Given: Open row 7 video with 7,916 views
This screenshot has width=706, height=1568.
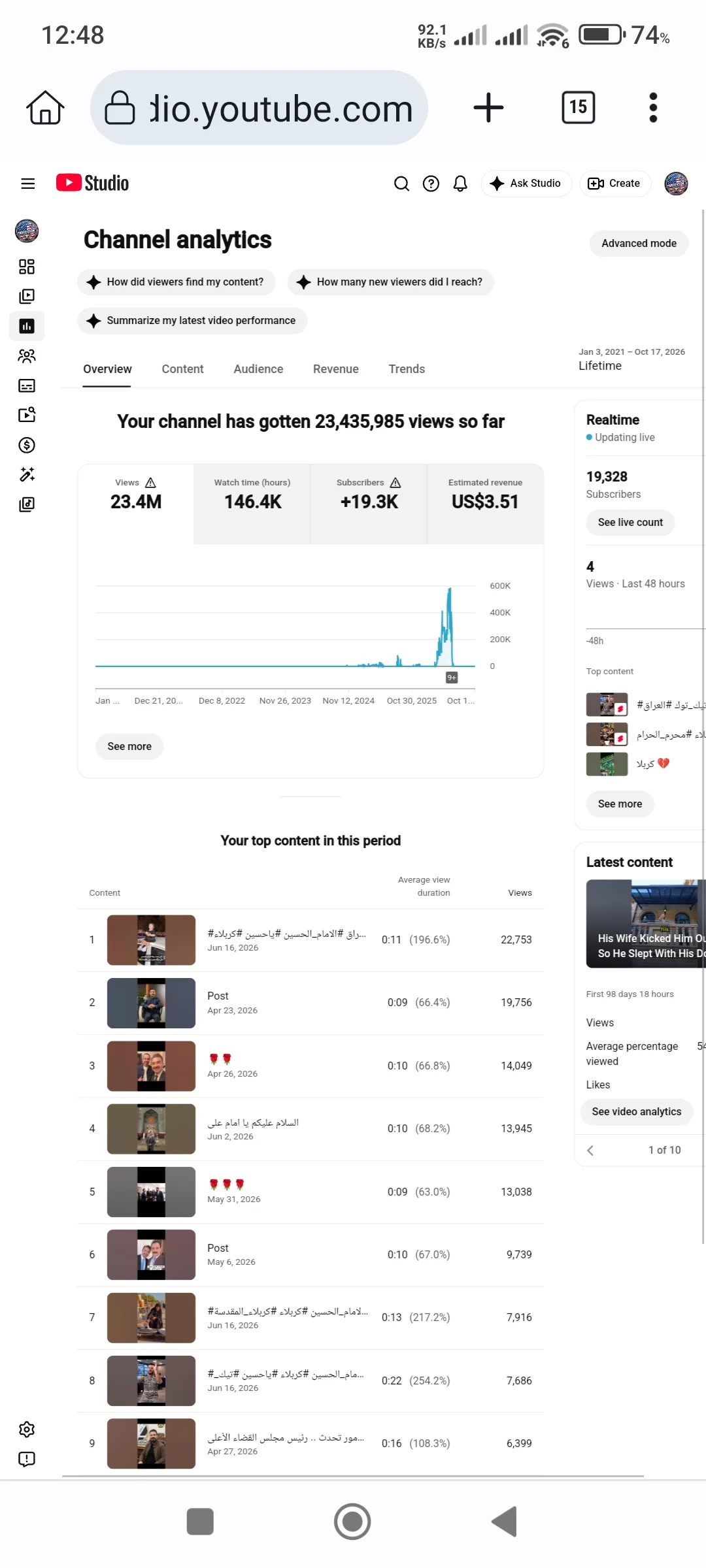Looking at the screenshot, I should coord(311,1318).
